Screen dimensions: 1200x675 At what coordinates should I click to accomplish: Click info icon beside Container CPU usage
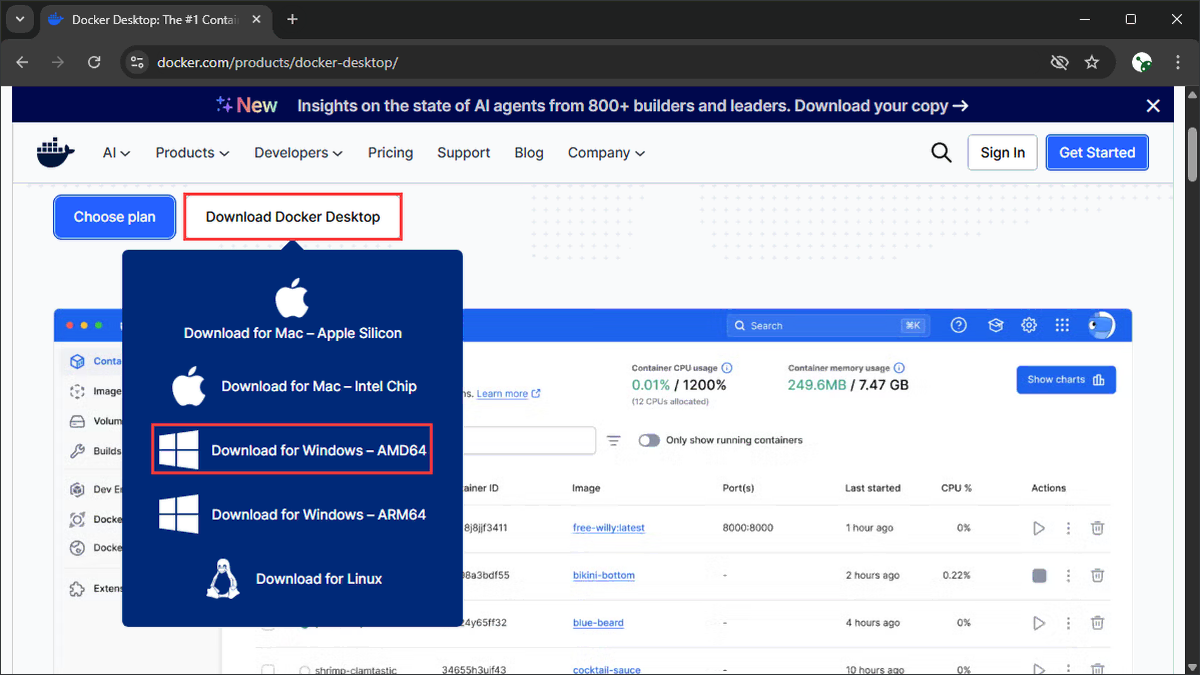727,368
